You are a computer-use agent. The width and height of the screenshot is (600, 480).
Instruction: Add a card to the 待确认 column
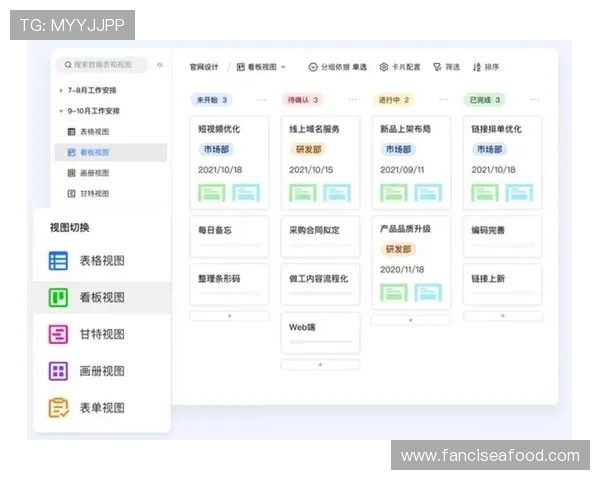point(320,365)
